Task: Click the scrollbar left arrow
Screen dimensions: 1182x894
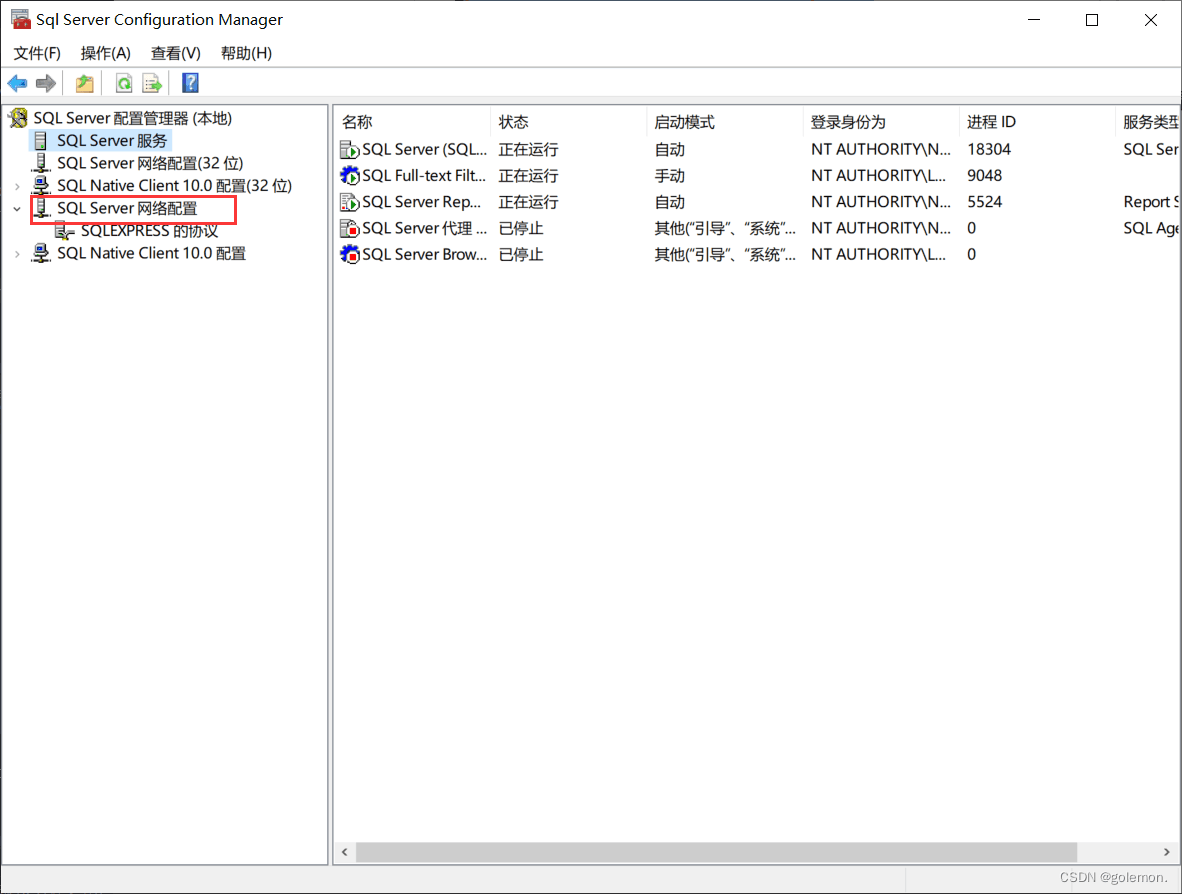Action: 344,852
